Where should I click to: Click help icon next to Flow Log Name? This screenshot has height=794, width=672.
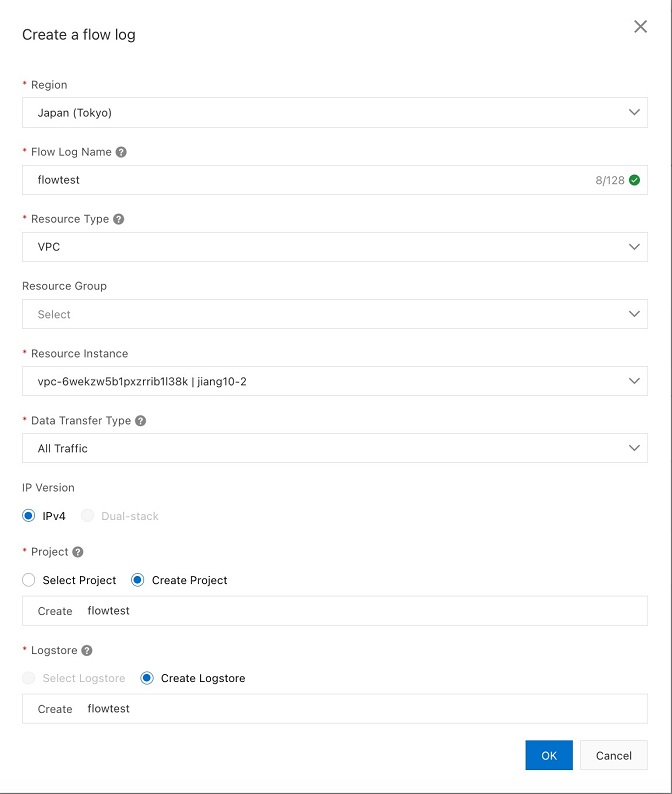click(x=121, y=152)
